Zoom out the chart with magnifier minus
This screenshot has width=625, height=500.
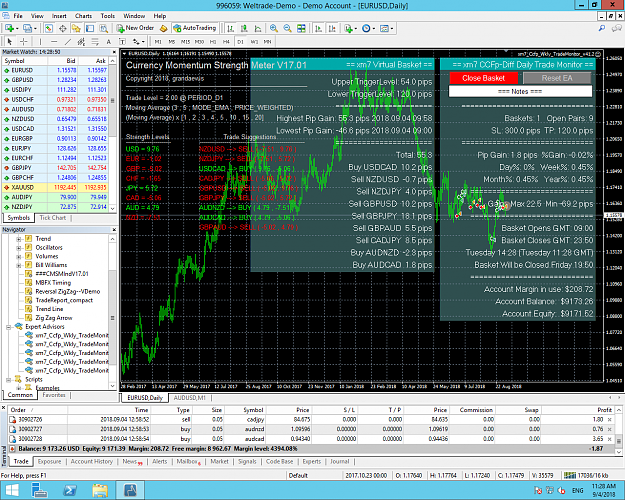click(287, 28)
